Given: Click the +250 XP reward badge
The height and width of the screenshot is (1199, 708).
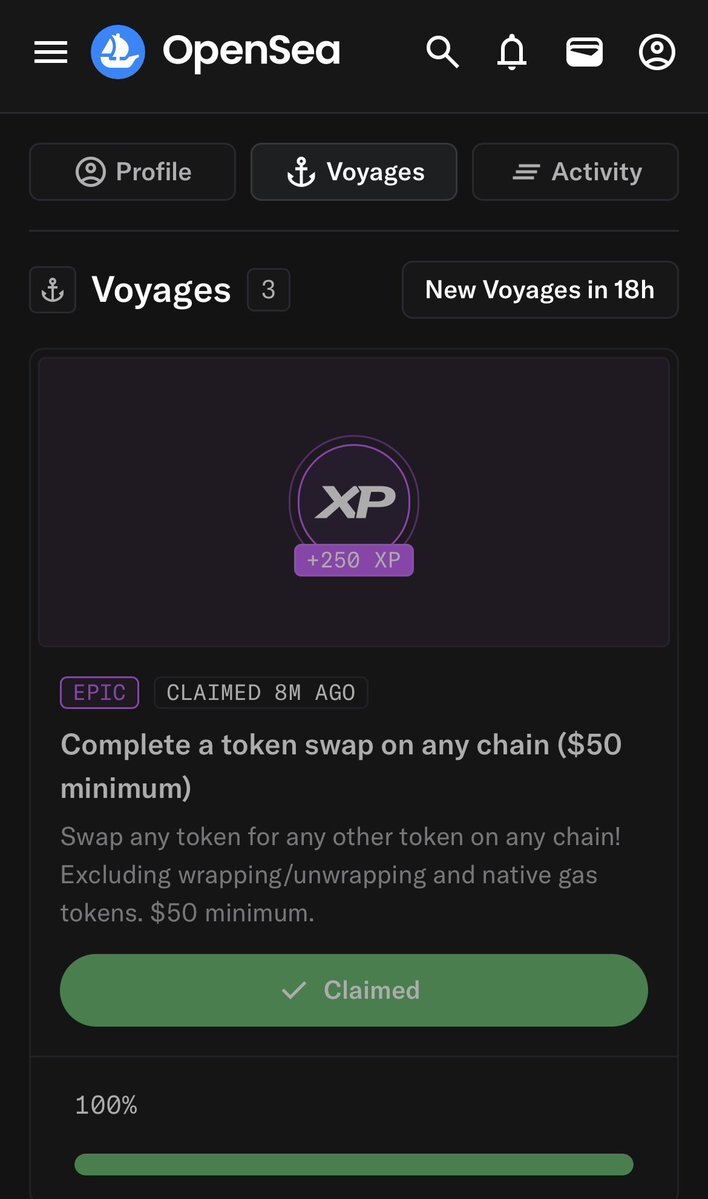Looking at the screenshot, I should click(354, 561).
